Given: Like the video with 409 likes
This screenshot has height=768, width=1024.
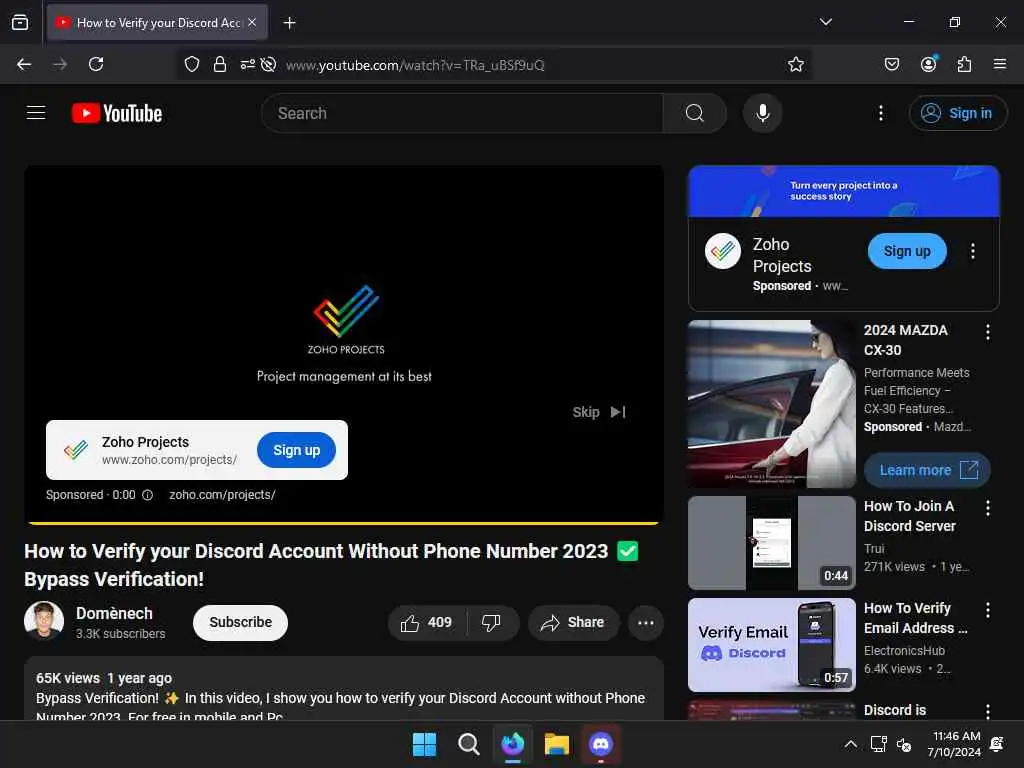Looking at the screenshot, I should coord(427,622).
